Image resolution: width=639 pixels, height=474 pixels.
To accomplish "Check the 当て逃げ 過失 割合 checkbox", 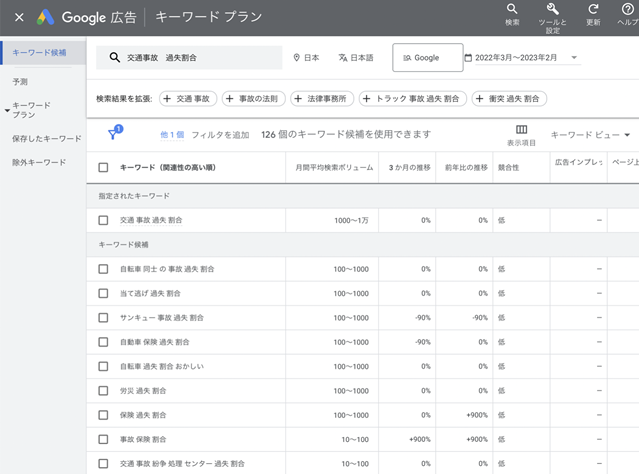I will click(x=104, y=293).
